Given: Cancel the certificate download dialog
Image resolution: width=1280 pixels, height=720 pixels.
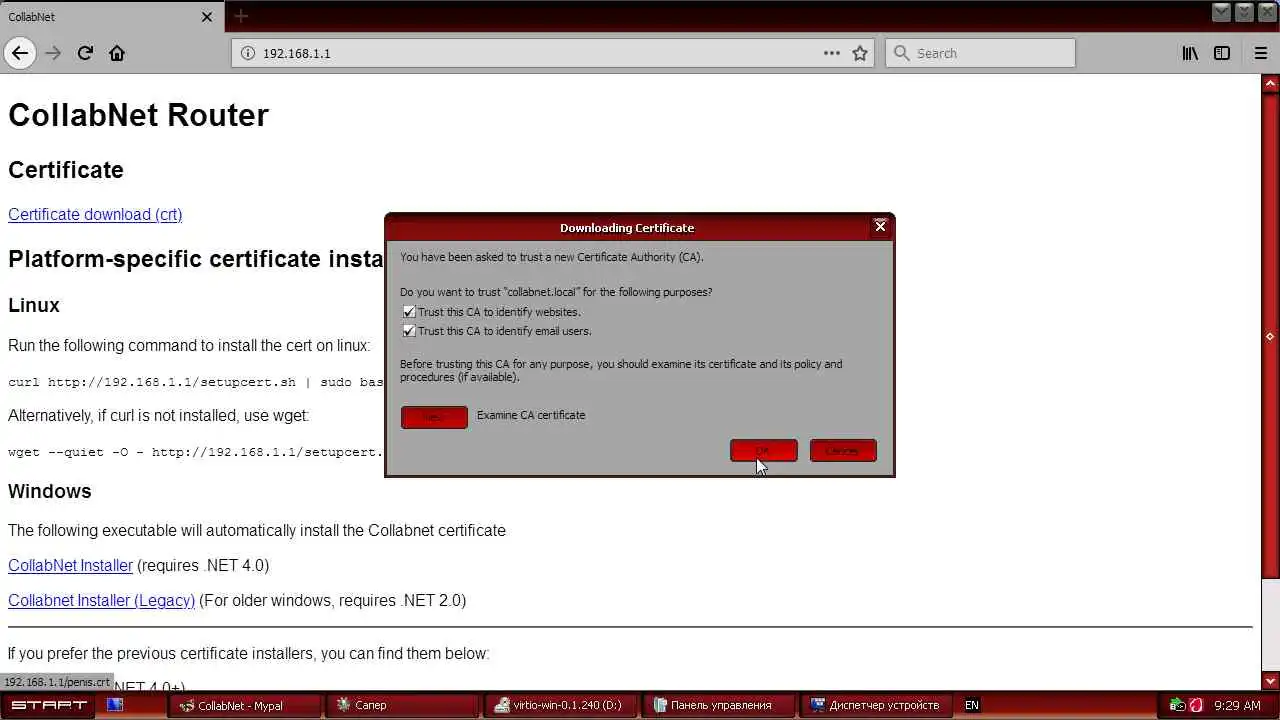Looking at the screenshot, I should (843, 451).
